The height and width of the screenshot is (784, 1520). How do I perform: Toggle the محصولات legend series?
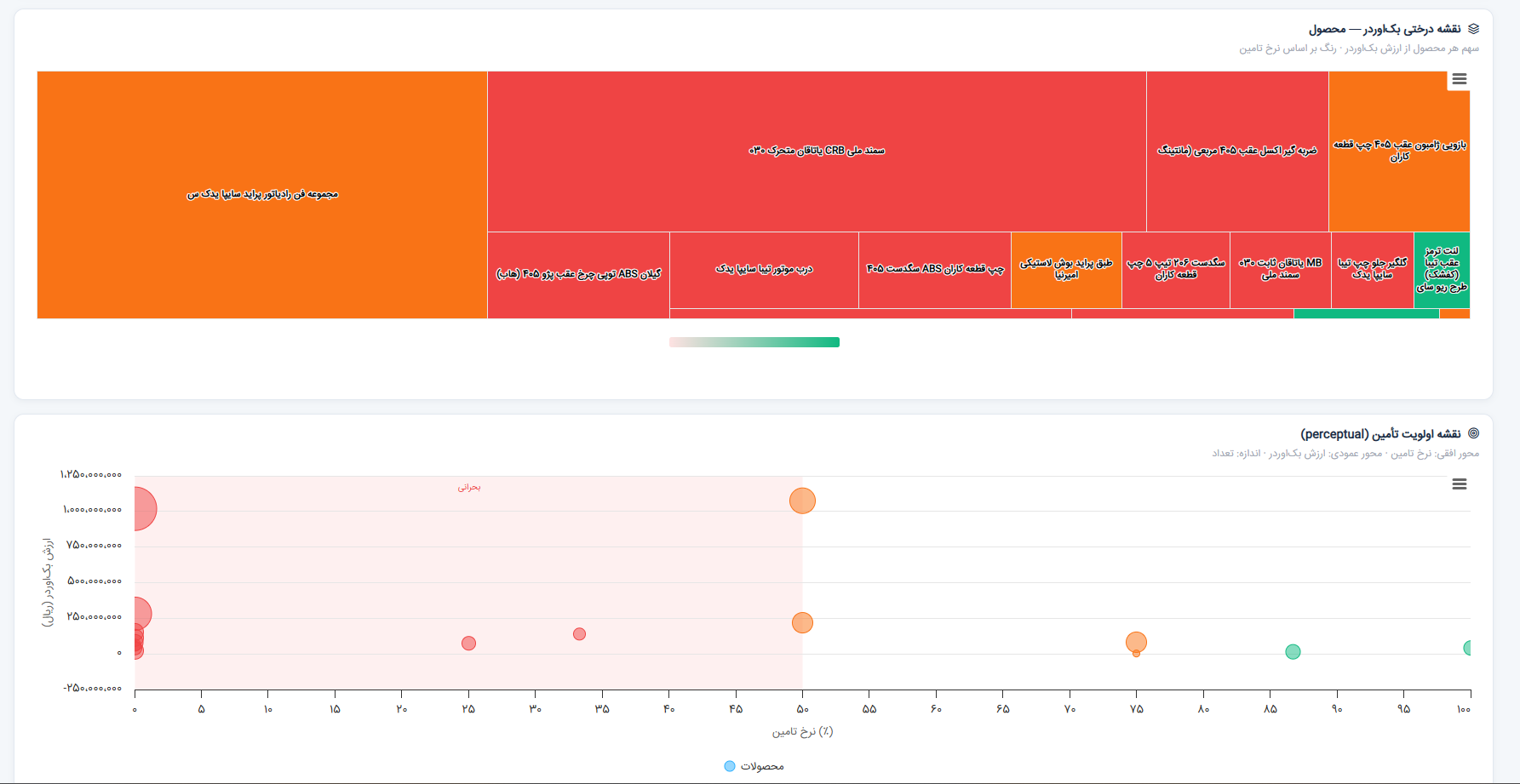754,766
